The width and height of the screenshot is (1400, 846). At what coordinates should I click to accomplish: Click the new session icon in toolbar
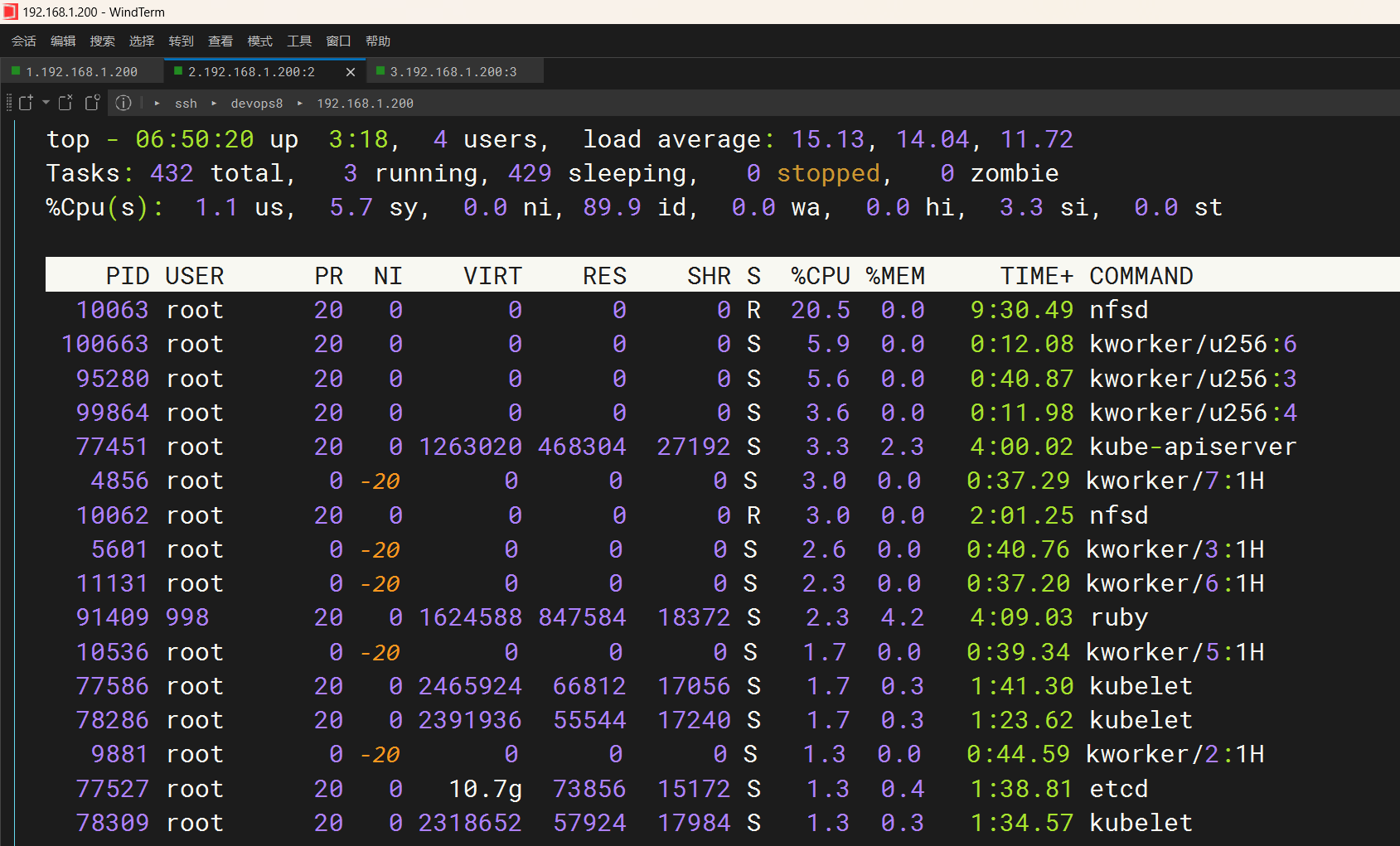(26, 103)
